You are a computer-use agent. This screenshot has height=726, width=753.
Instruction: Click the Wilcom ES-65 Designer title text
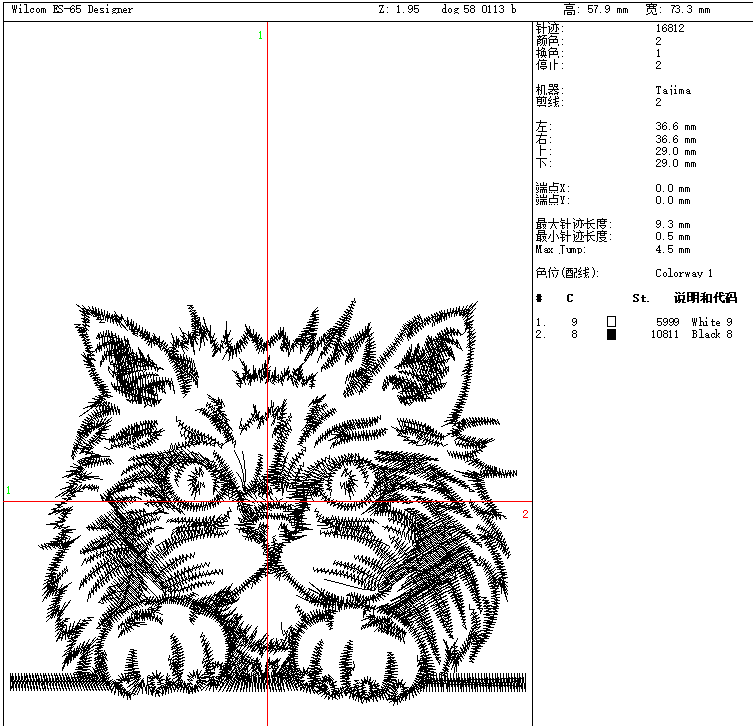(x=71, y=10)
